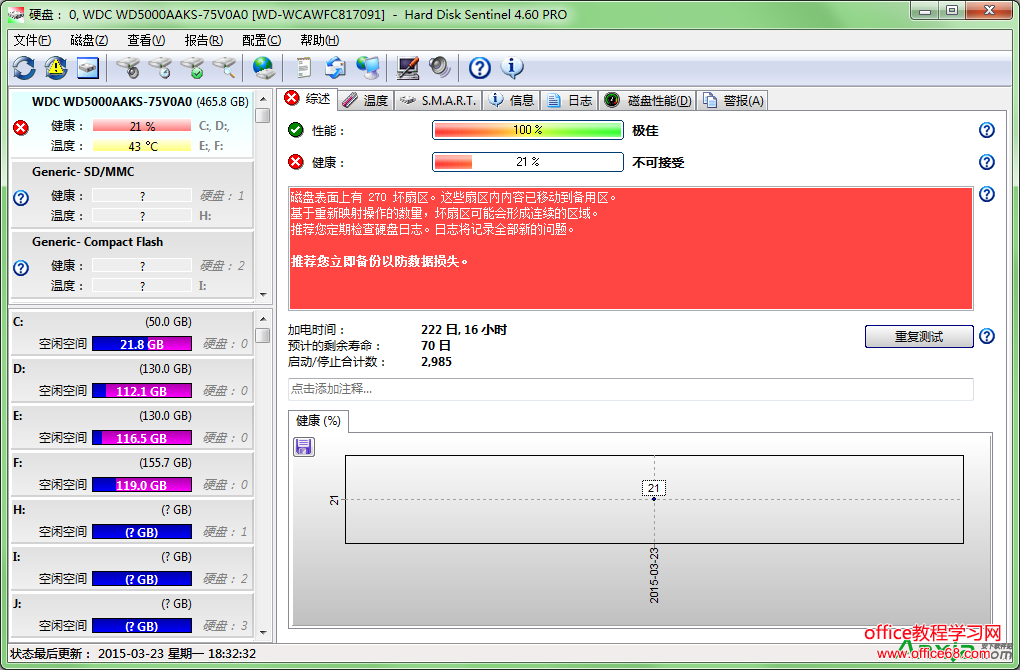
Task: Click the H: partition label
Action: pyautogui.click(x=19, y=510)
